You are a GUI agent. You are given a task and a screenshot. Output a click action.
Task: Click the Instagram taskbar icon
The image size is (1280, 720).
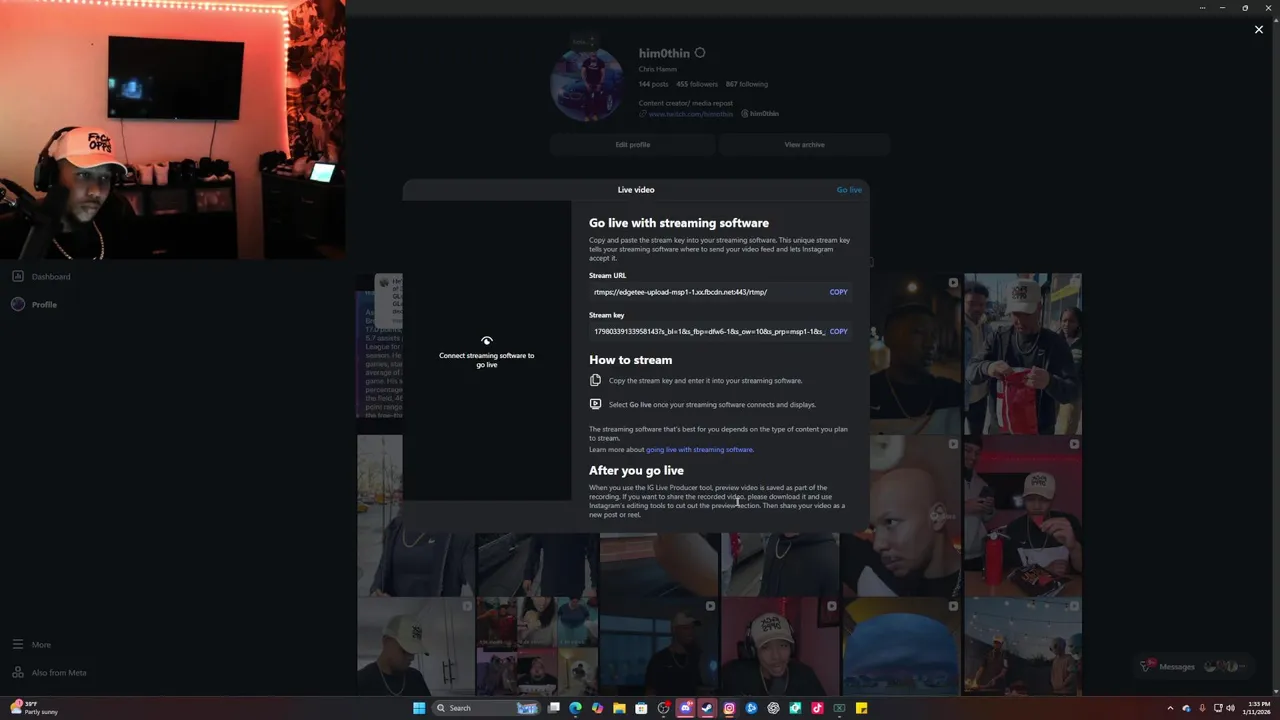click(x=729, y=708)
